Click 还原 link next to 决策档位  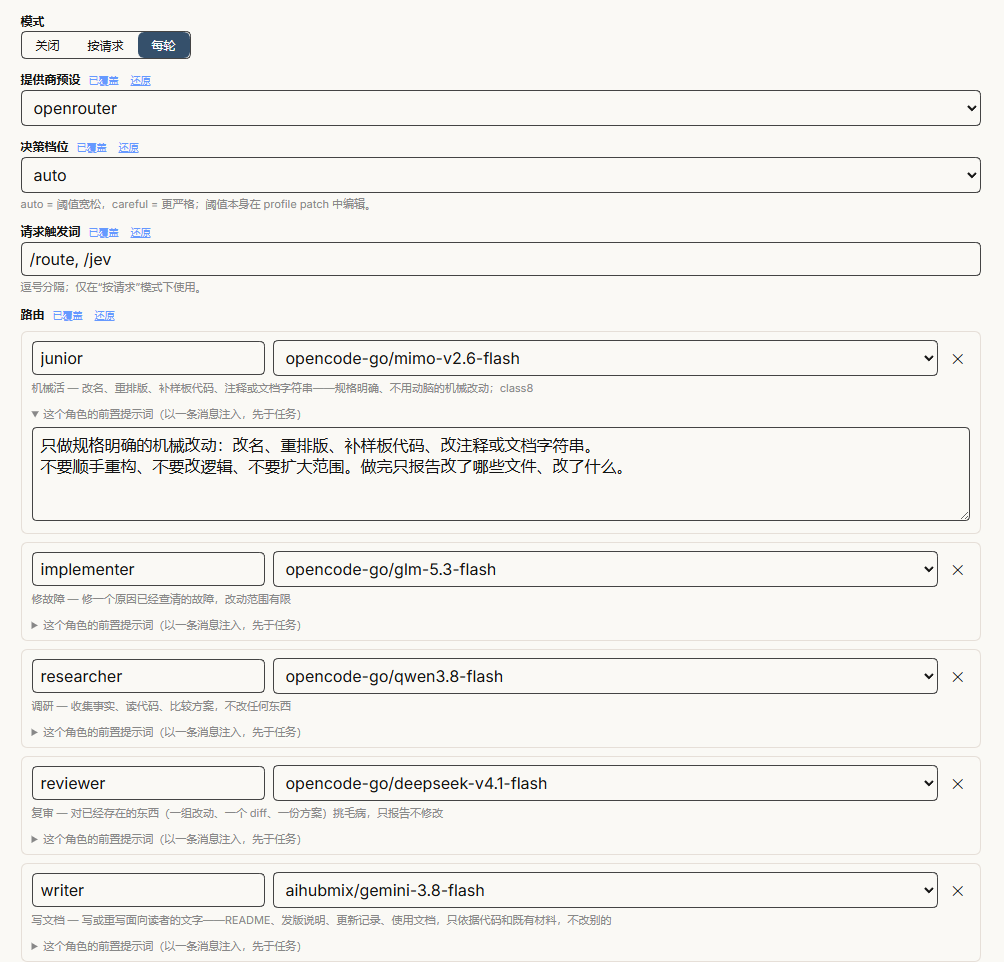point(128,148)
